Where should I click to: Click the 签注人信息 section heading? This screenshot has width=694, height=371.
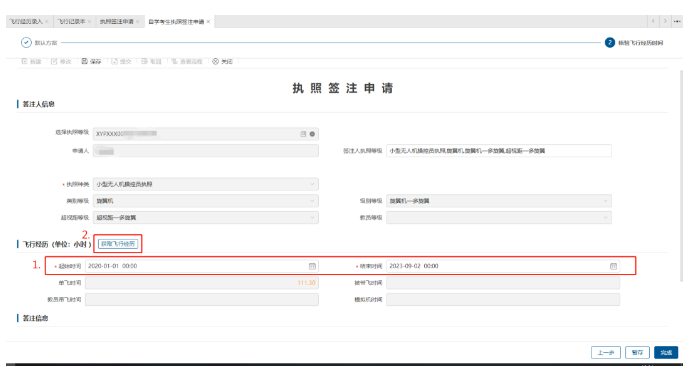point(39,104)
